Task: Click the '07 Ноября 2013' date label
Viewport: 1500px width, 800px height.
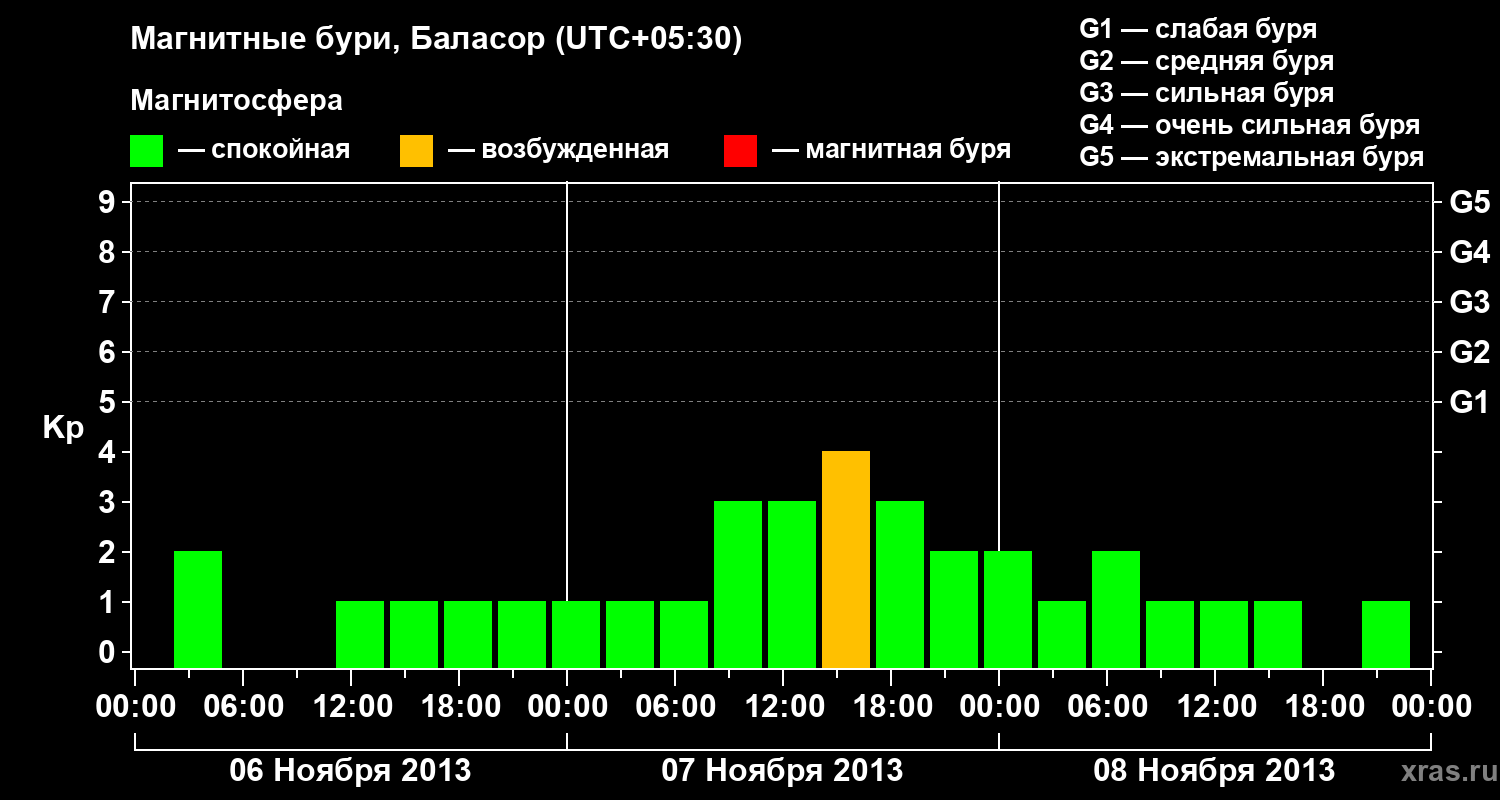Action: (782, 770)
